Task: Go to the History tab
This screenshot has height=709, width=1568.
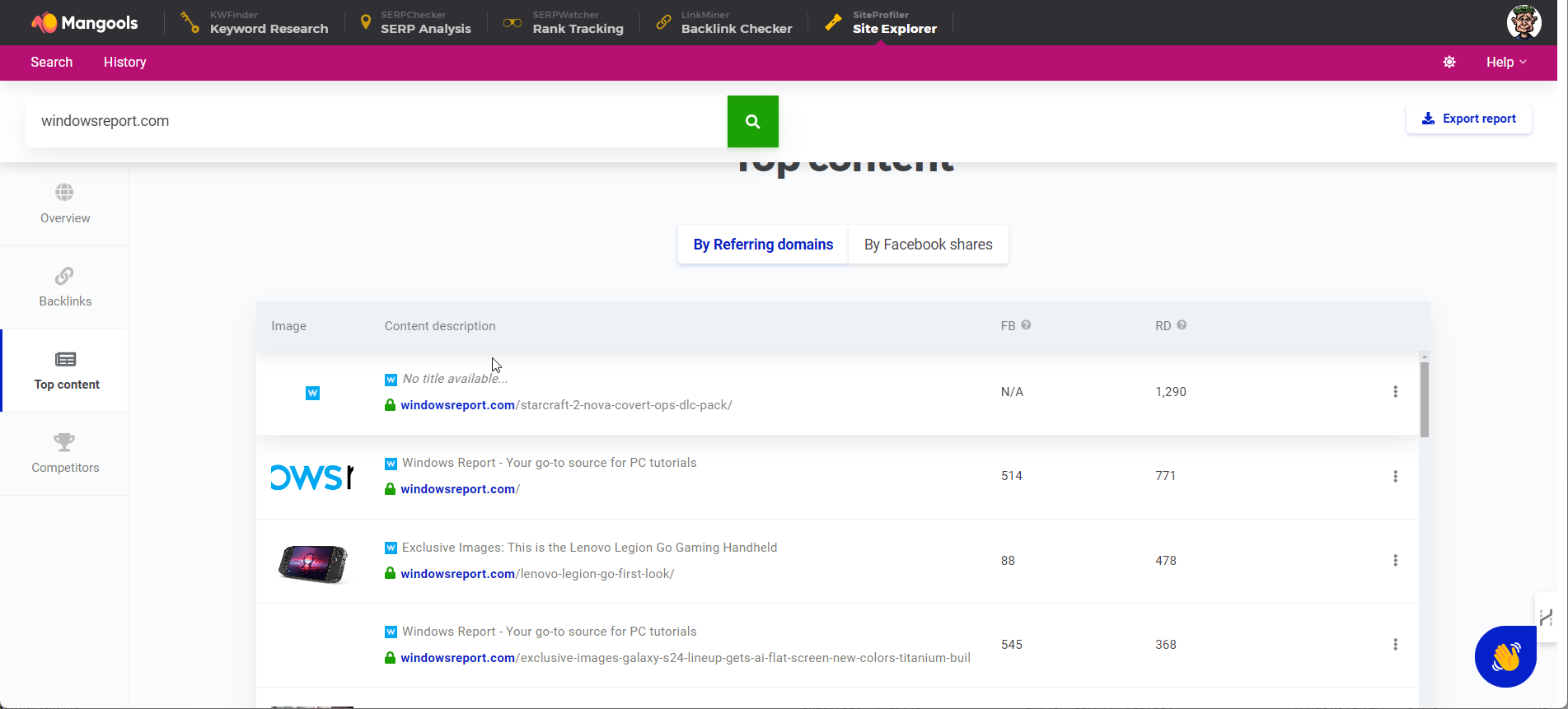Action: [x=125, y=63]
